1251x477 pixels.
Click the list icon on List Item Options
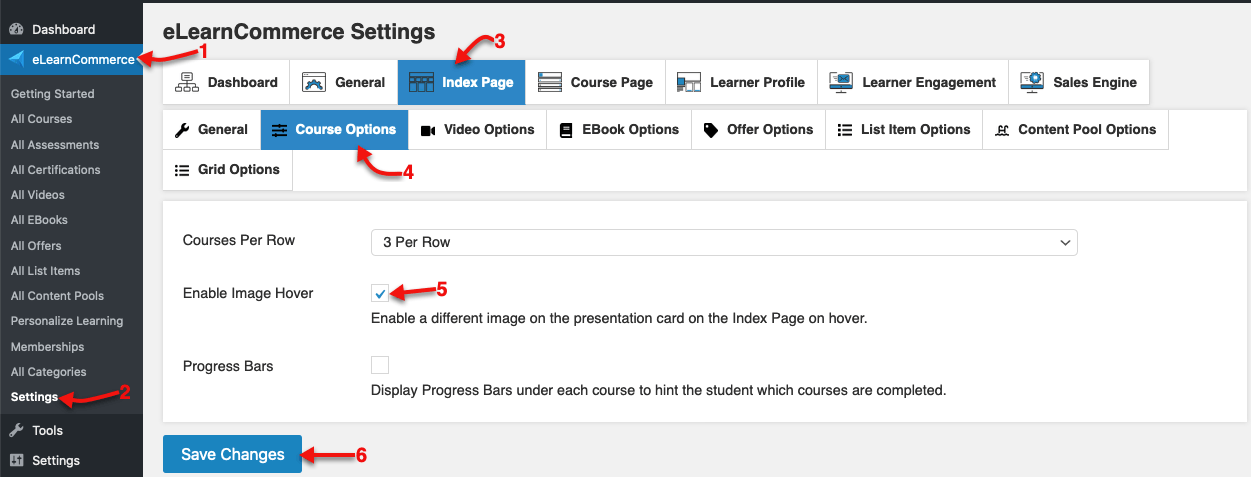(x=845, y=129)
